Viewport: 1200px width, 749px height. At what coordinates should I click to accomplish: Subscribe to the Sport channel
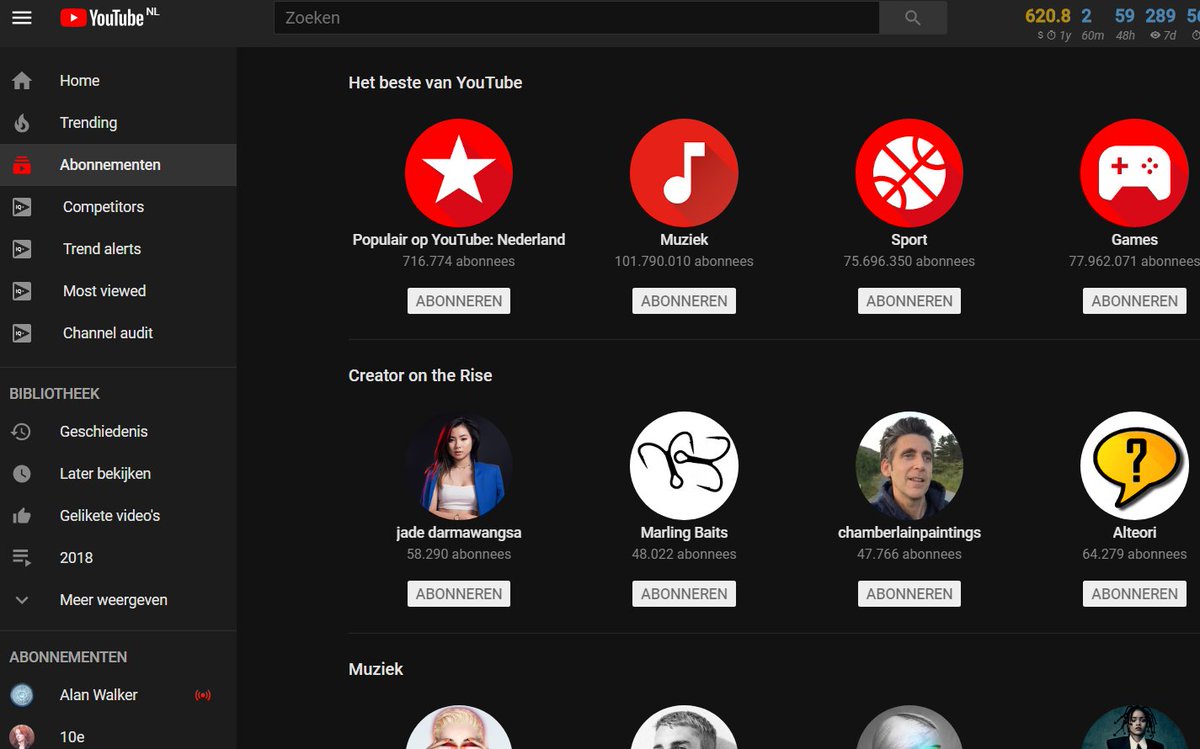pos(909,301)
